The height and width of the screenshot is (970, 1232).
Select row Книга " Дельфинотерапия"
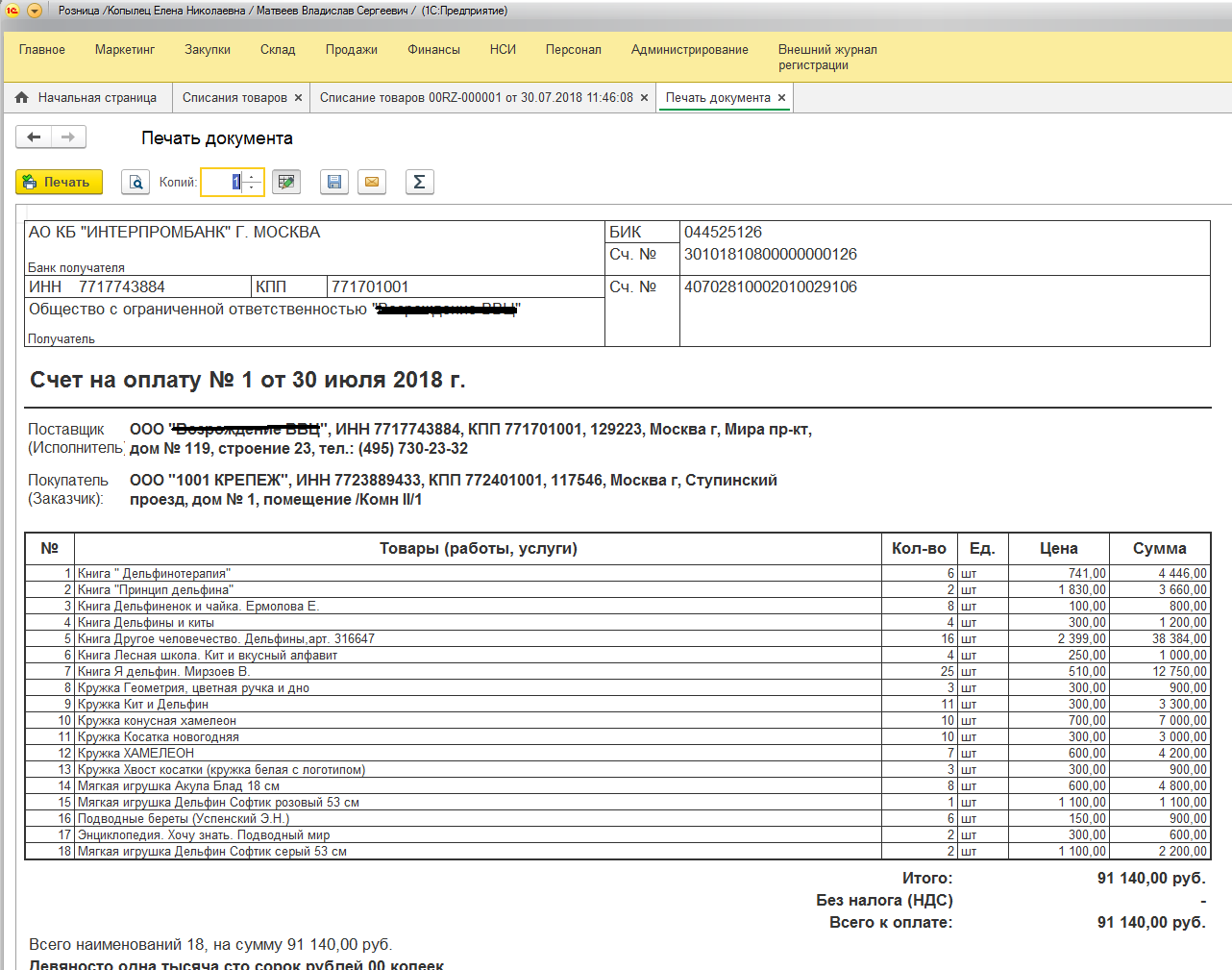[x=617, y=574]
